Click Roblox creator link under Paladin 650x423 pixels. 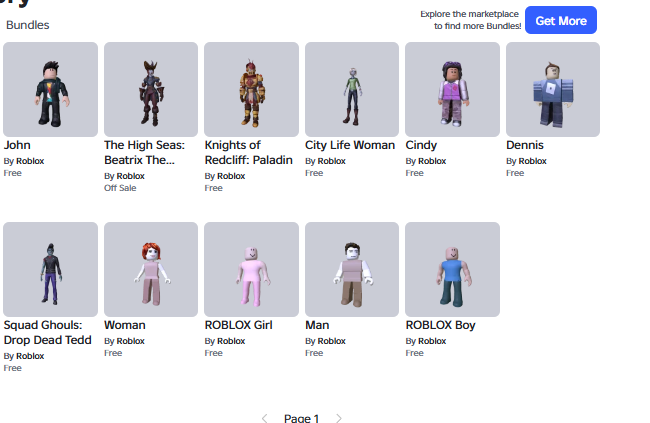pyautogui.click(x=231, y=176)
